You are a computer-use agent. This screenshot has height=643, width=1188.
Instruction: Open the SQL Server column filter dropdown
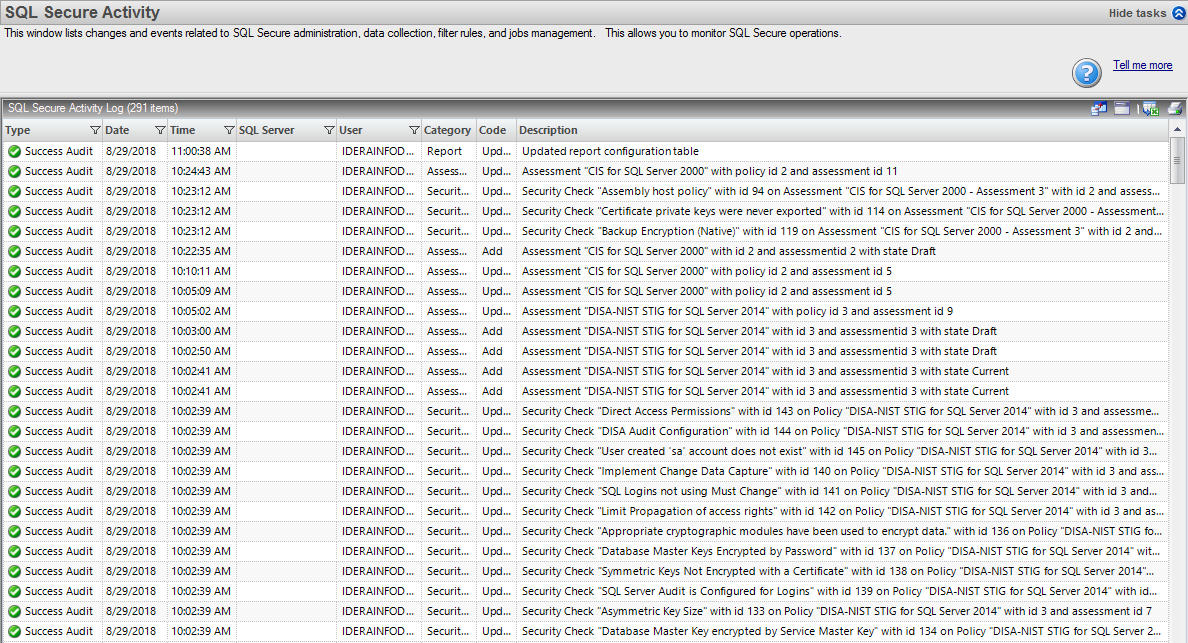pos(329,130)
